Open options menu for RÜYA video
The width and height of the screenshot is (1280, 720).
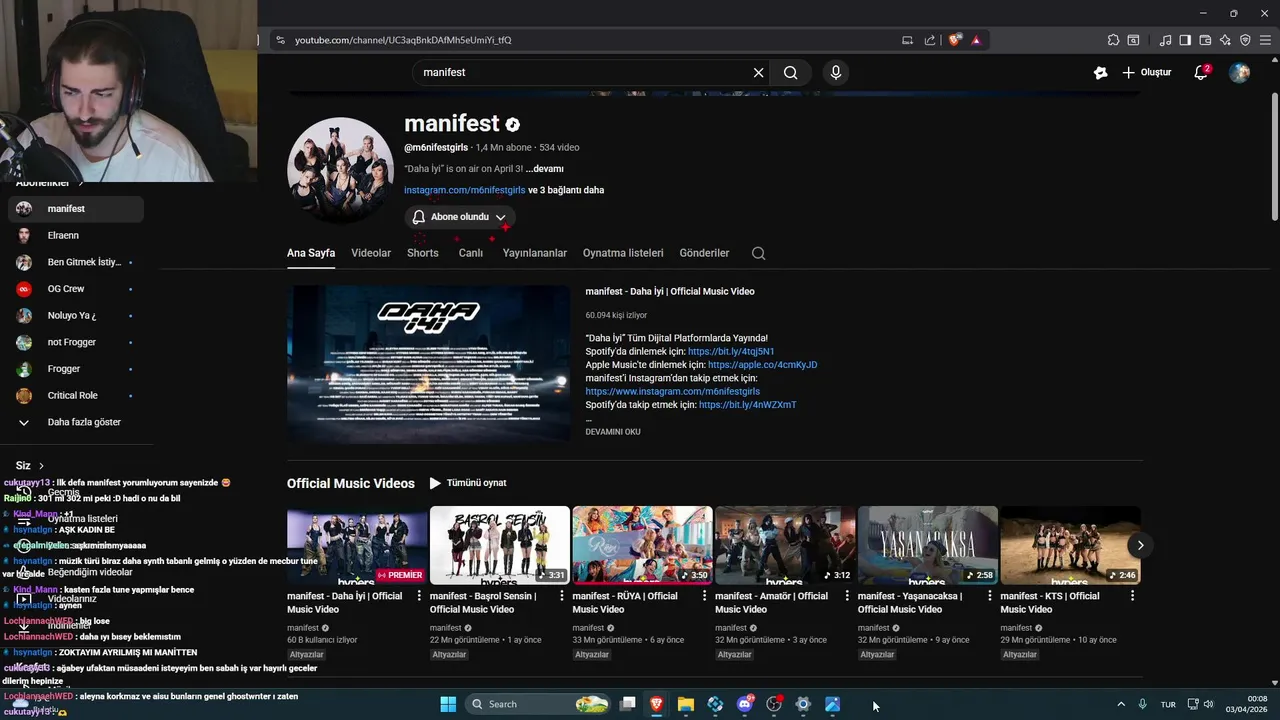tap(704, 596)
